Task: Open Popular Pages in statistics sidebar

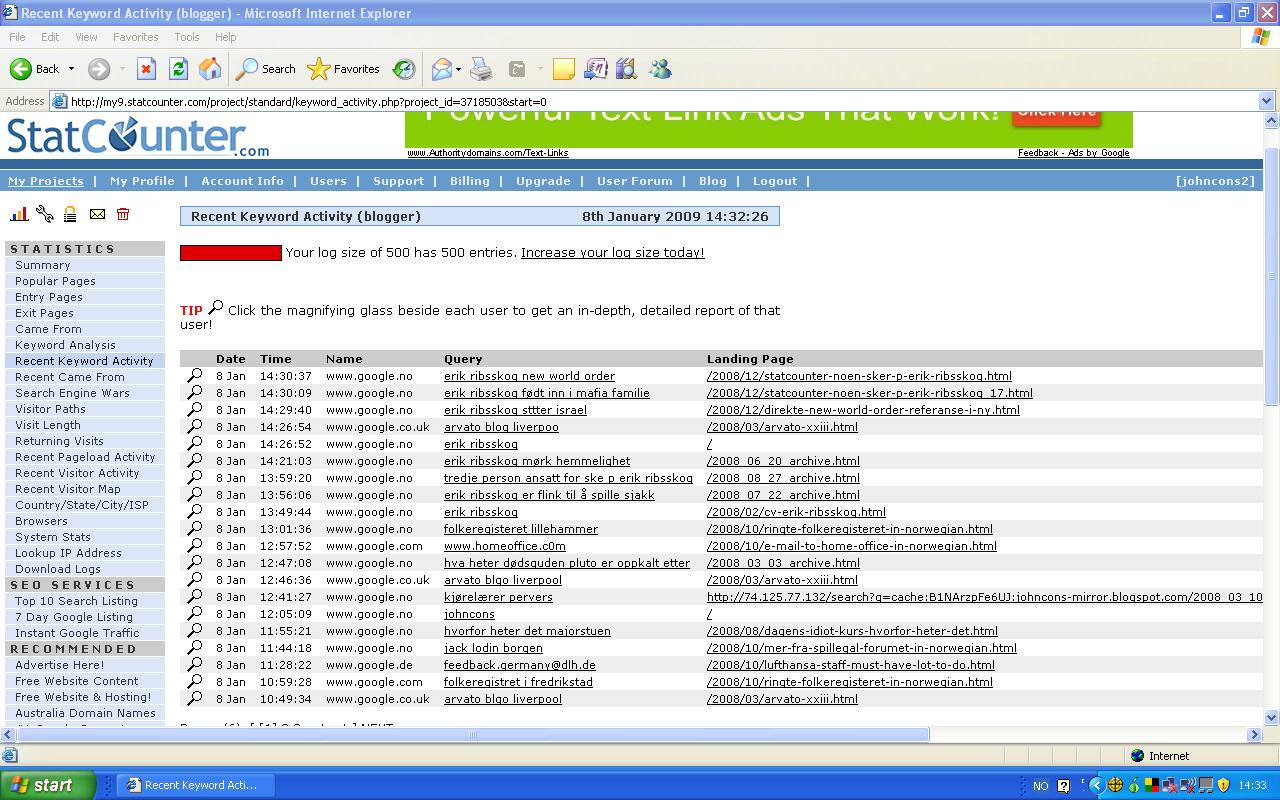Action: pos(55,281)
